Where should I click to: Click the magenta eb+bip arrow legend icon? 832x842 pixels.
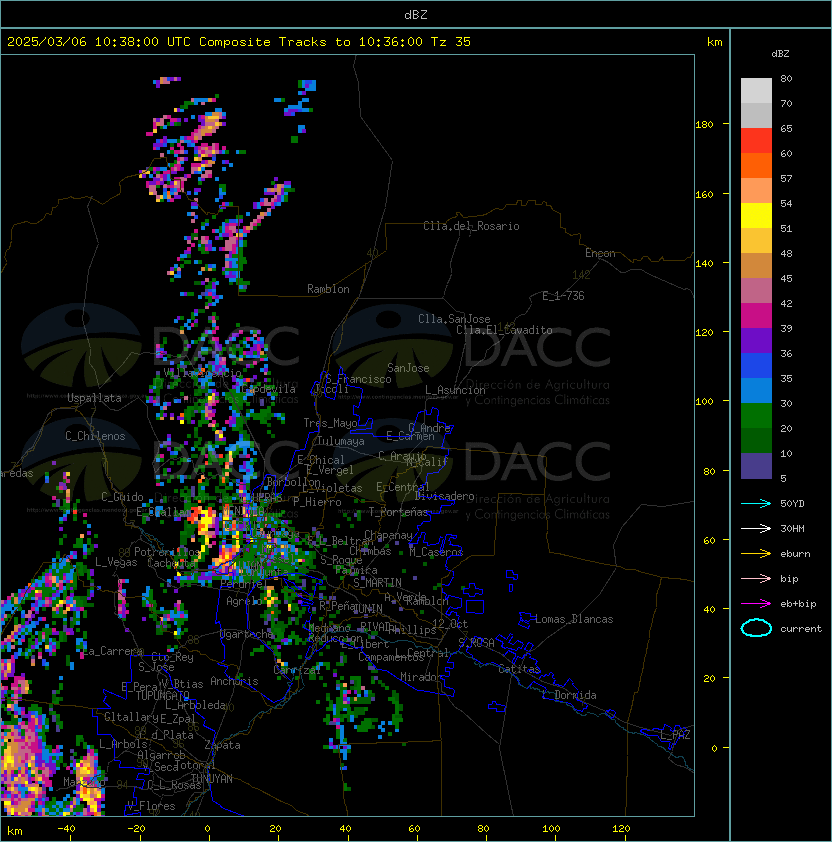[x=756, y=604]
